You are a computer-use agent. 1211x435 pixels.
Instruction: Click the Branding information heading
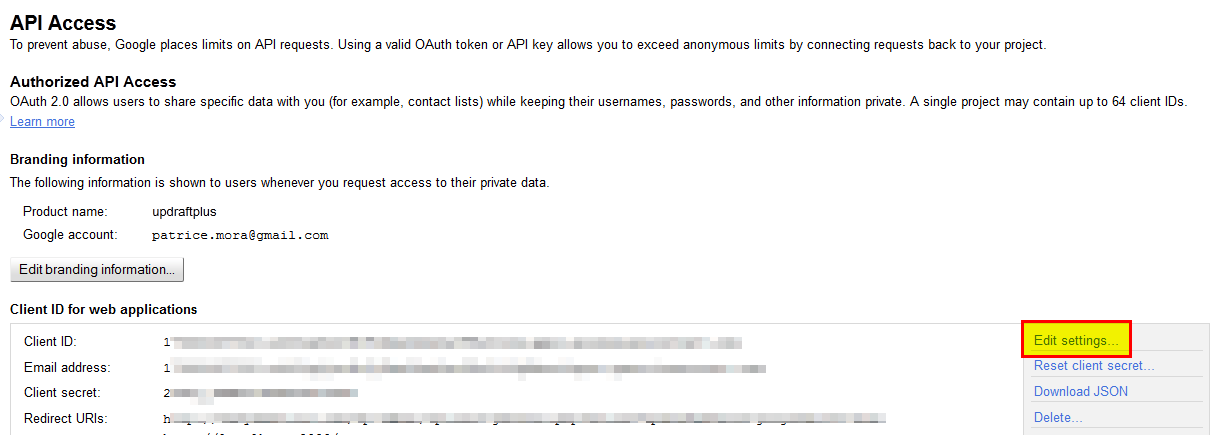coord(77,160)
